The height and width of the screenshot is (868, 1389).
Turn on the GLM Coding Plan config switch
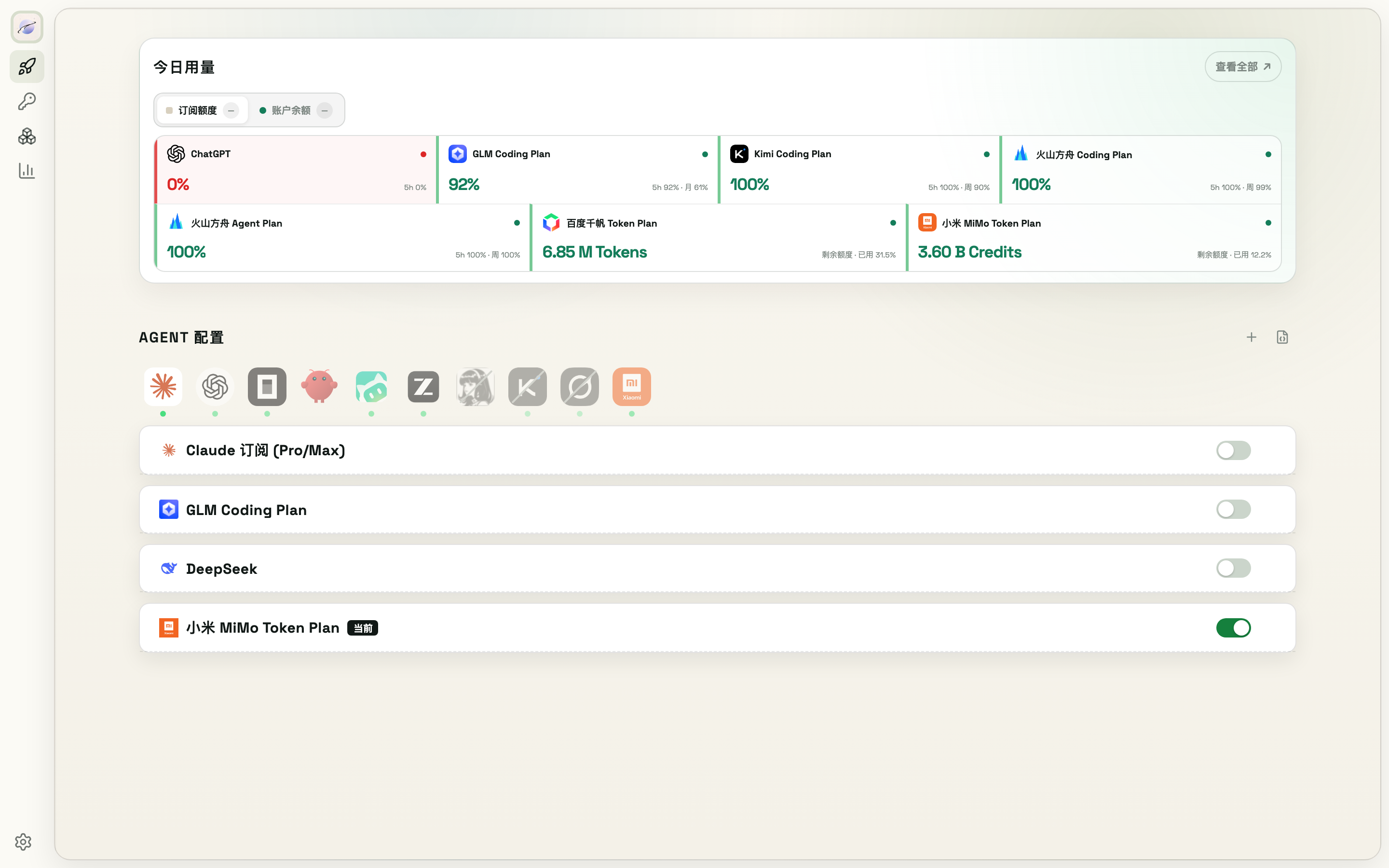[x=1233, y=509]
